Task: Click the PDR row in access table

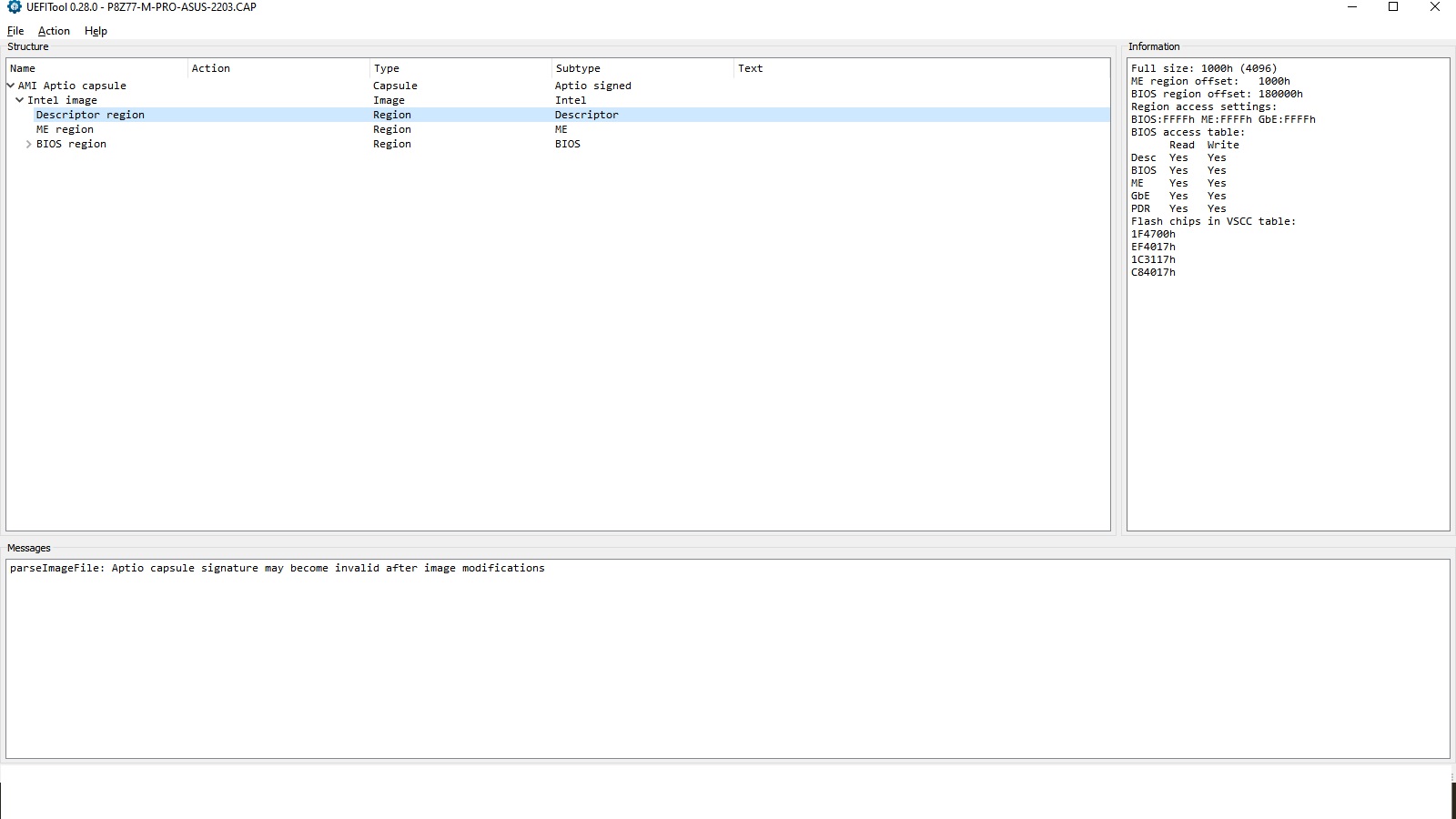Action: tap(1178, 208)
